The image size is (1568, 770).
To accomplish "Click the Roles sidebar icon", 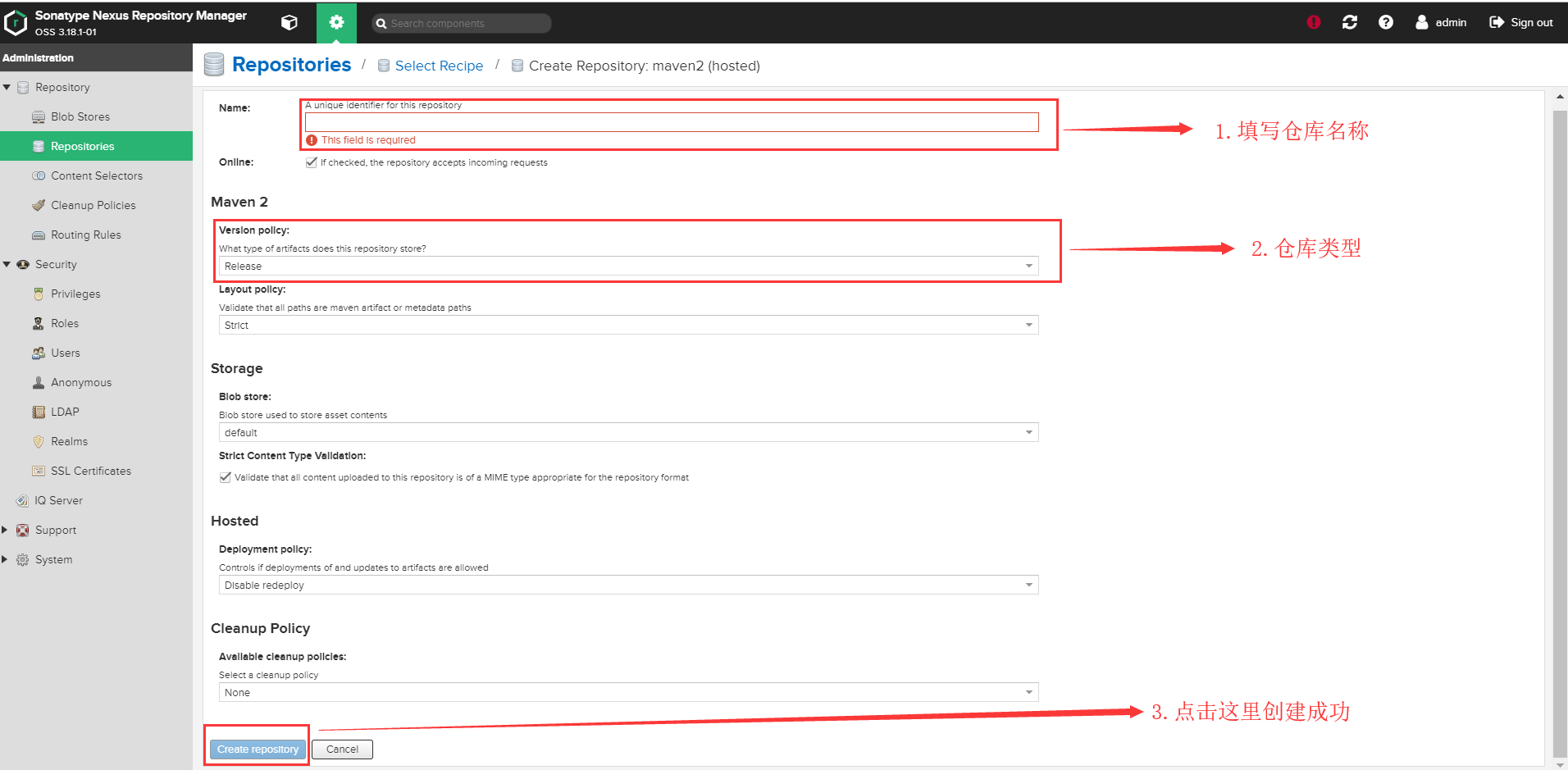I will [39, 324].
